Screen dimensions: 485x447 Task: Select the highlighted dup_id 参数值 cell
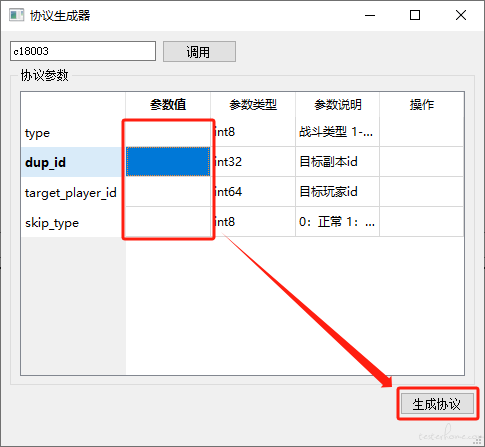[168, 162]
